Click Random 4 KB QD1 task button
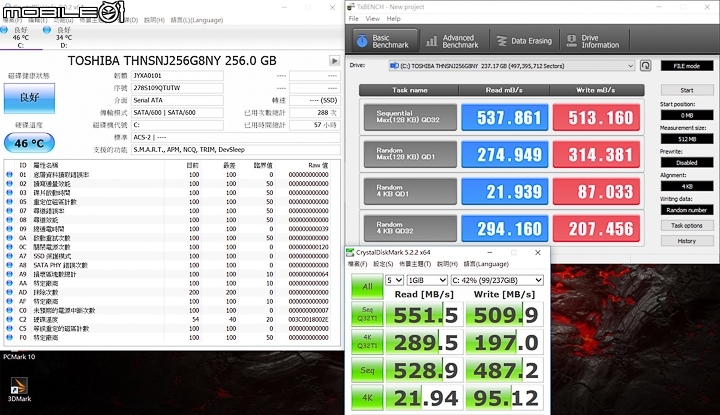 (410, 191)
